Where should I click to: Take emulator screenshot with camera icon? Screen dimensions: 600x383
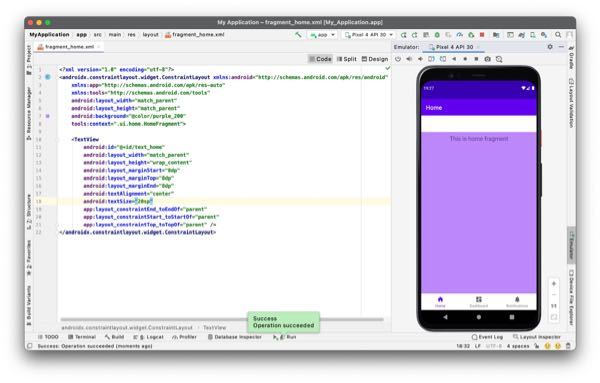tap(488, 59)
